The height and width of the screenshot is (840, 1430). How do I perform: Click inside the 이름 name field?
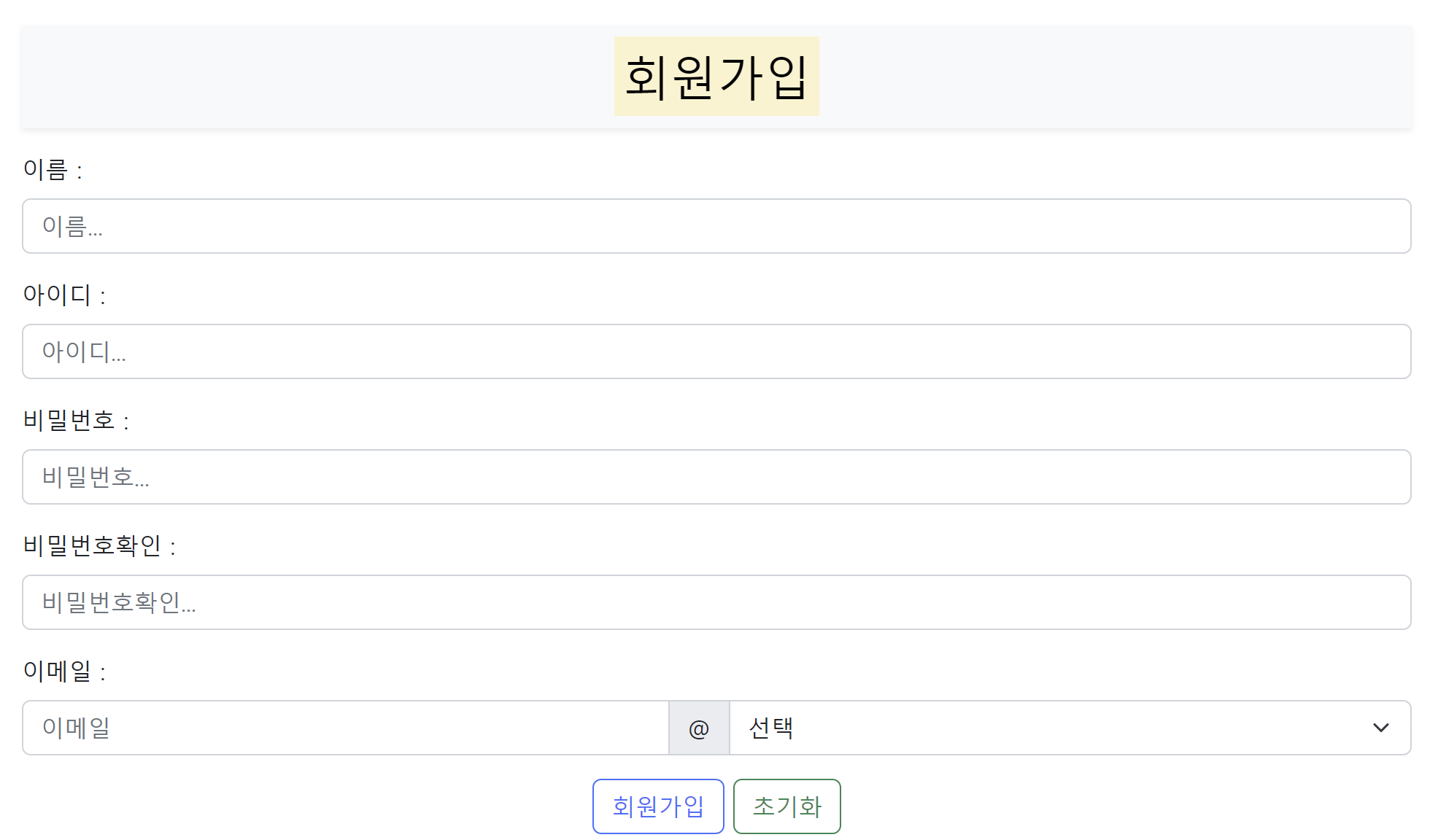pyautogui.click(x=365, y=226)
